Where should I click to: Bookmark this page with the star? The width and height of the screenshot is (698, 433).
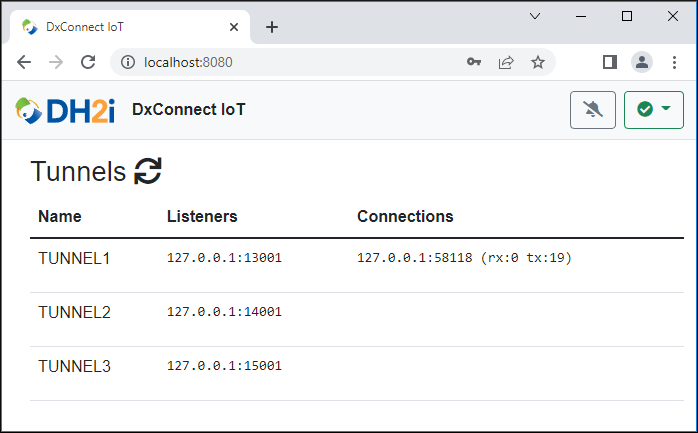tap(538, 62)
